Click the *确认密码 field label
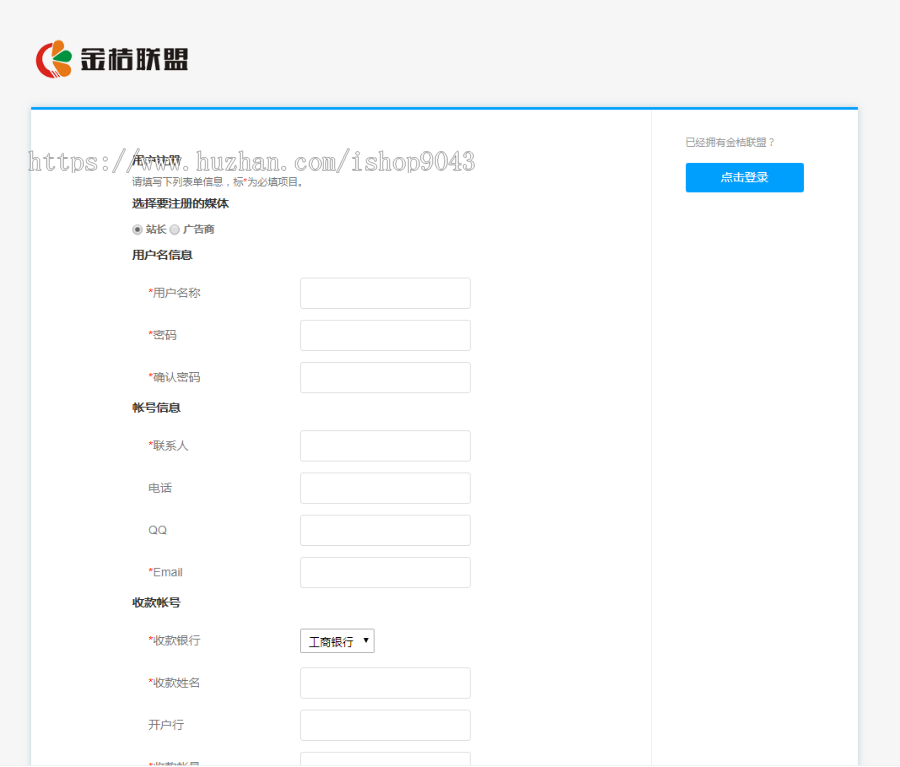900x767 pixels. (174, 378)
